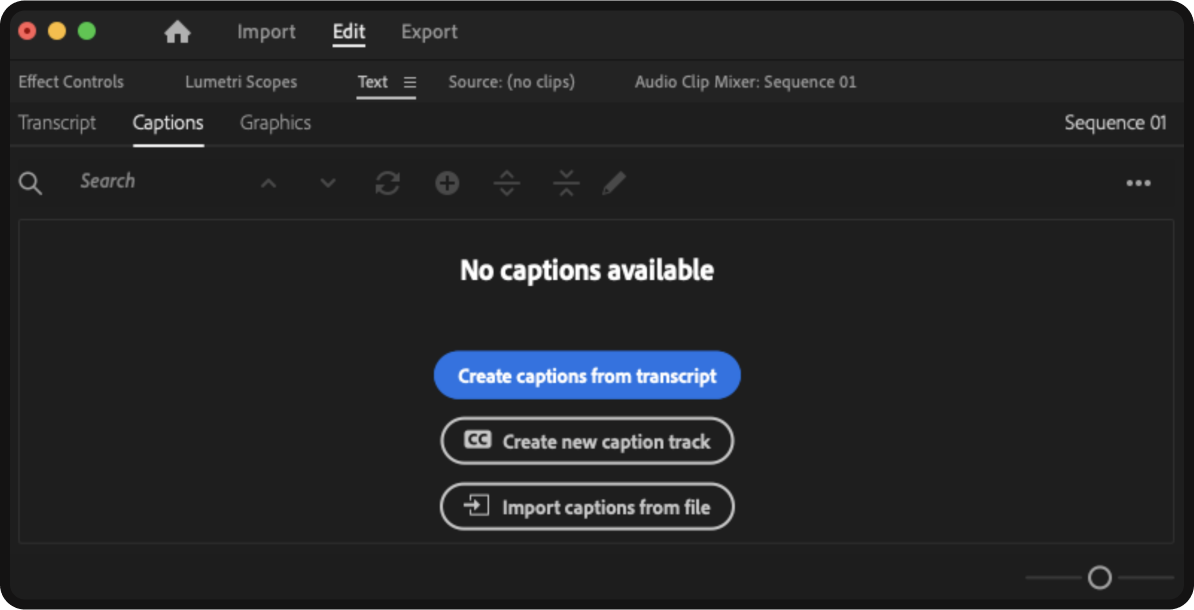Click Import captions from file button
This screenshot has width=1194, height=610.
pos(587,507)
